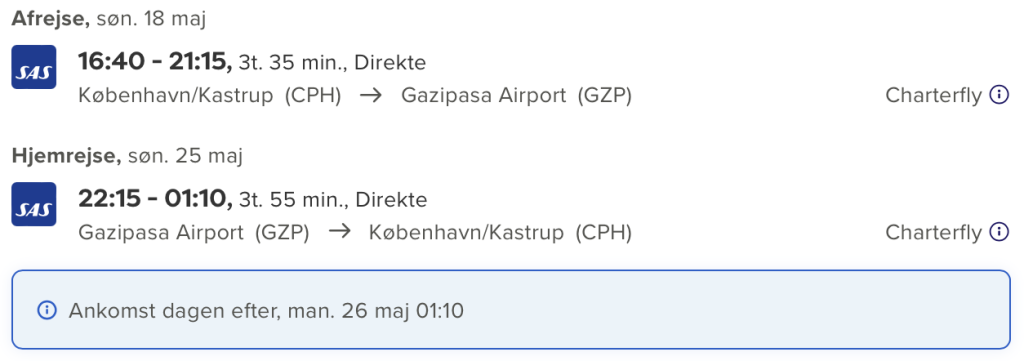This screenshot has height=361, width=1024.
Task: Click the arrow between GZP and CPH
Action: [339, 232]
